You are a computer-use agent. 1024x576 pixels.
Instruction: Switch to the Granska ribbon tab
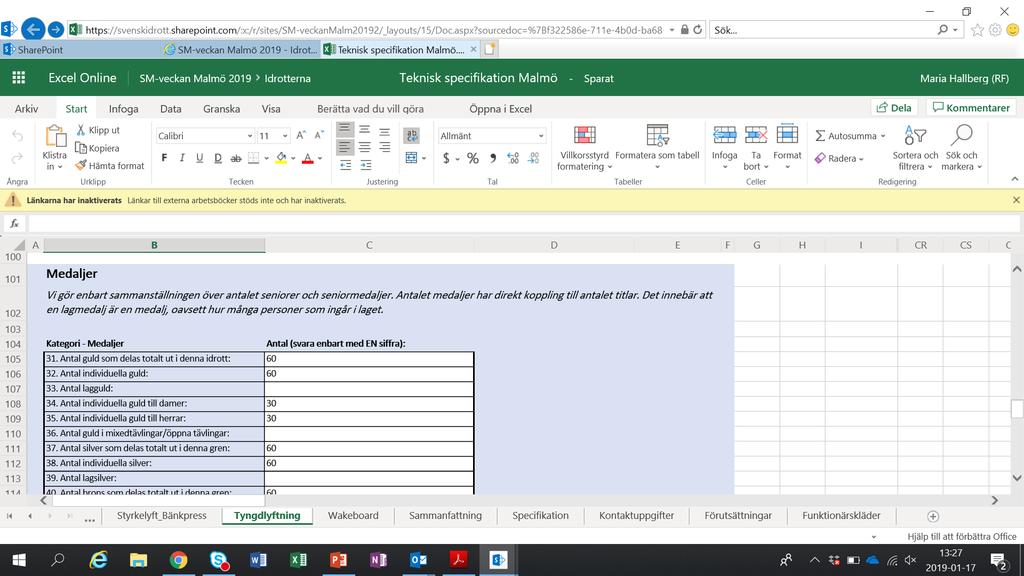click(221, 108)
